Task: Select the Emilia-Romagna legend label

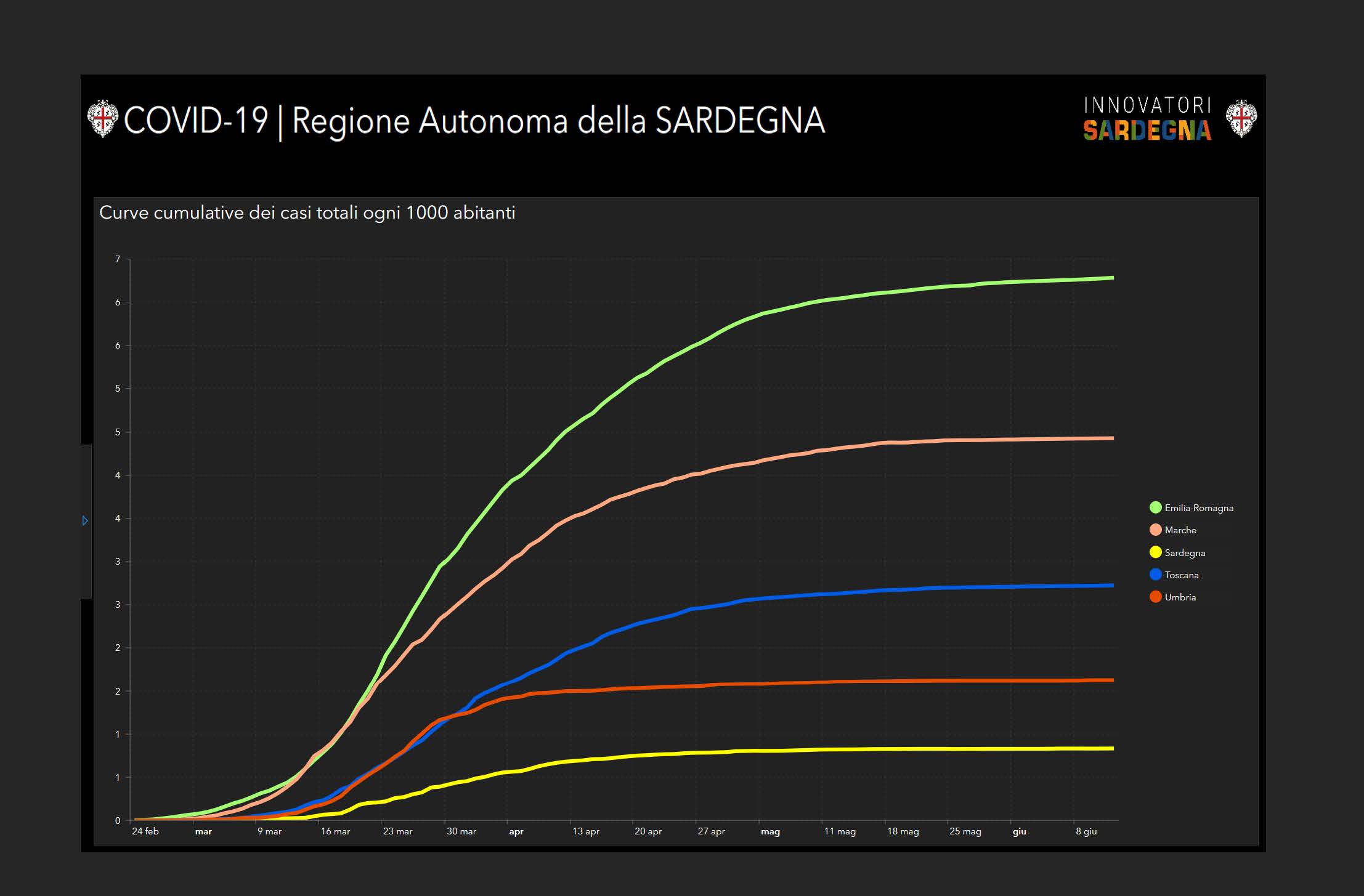Action: pyautogui.click(x=1199, y=508)
